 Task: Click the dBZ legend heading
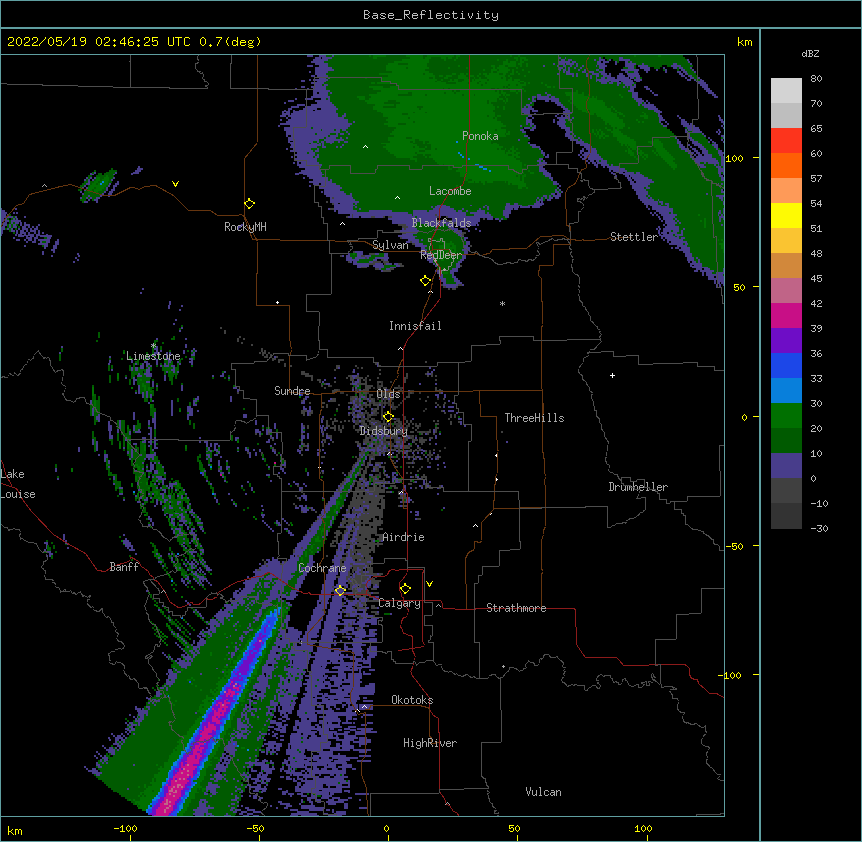tap(810, 54)
